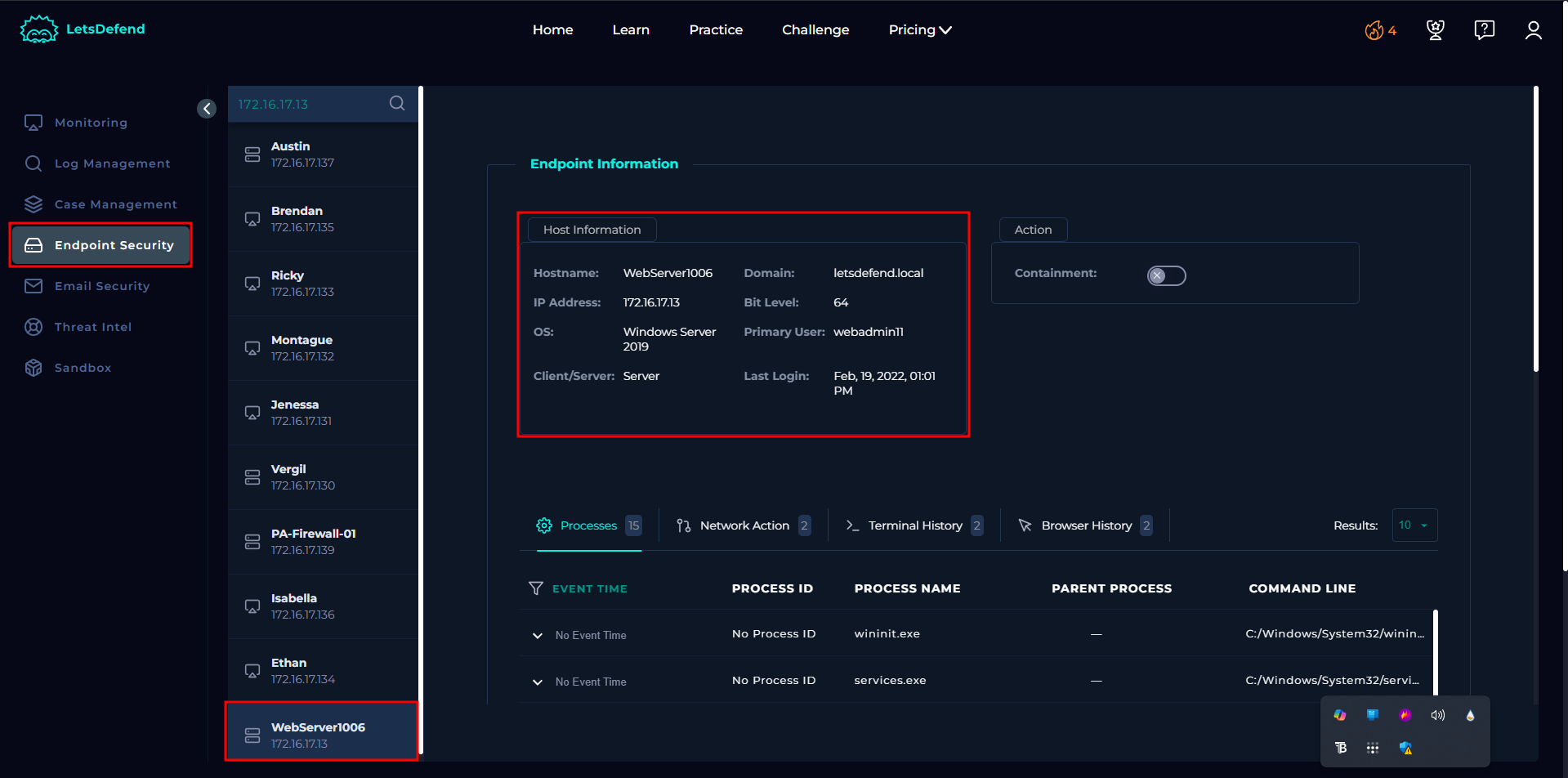Image resolution: width=1568 pixels, height=778 pixels.
Task: Open the user profile icon
Action: [x=1533, y=30]
